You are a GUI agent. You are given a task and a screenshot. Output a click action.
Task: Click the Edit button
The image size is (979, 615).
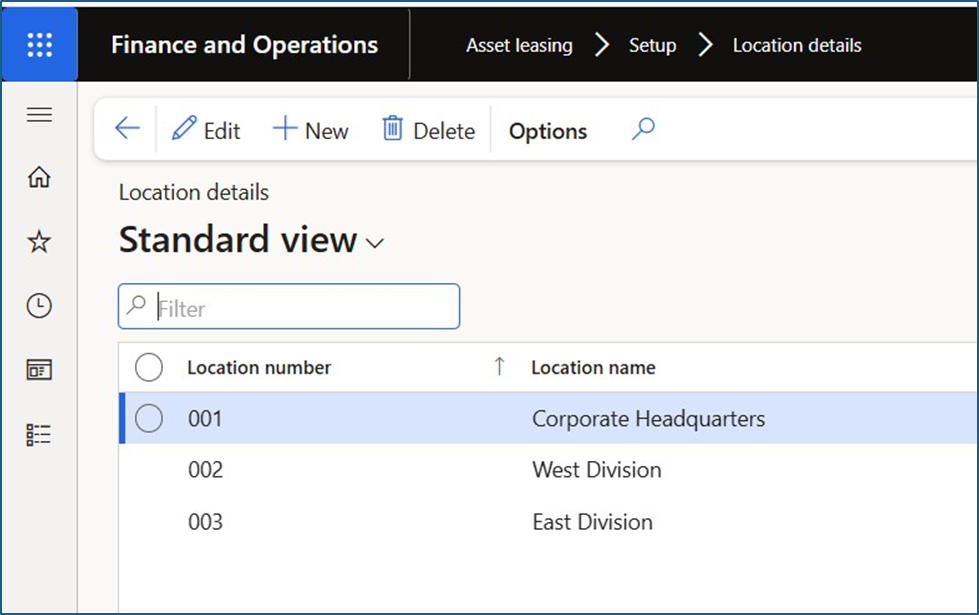(x=207, y=131)
